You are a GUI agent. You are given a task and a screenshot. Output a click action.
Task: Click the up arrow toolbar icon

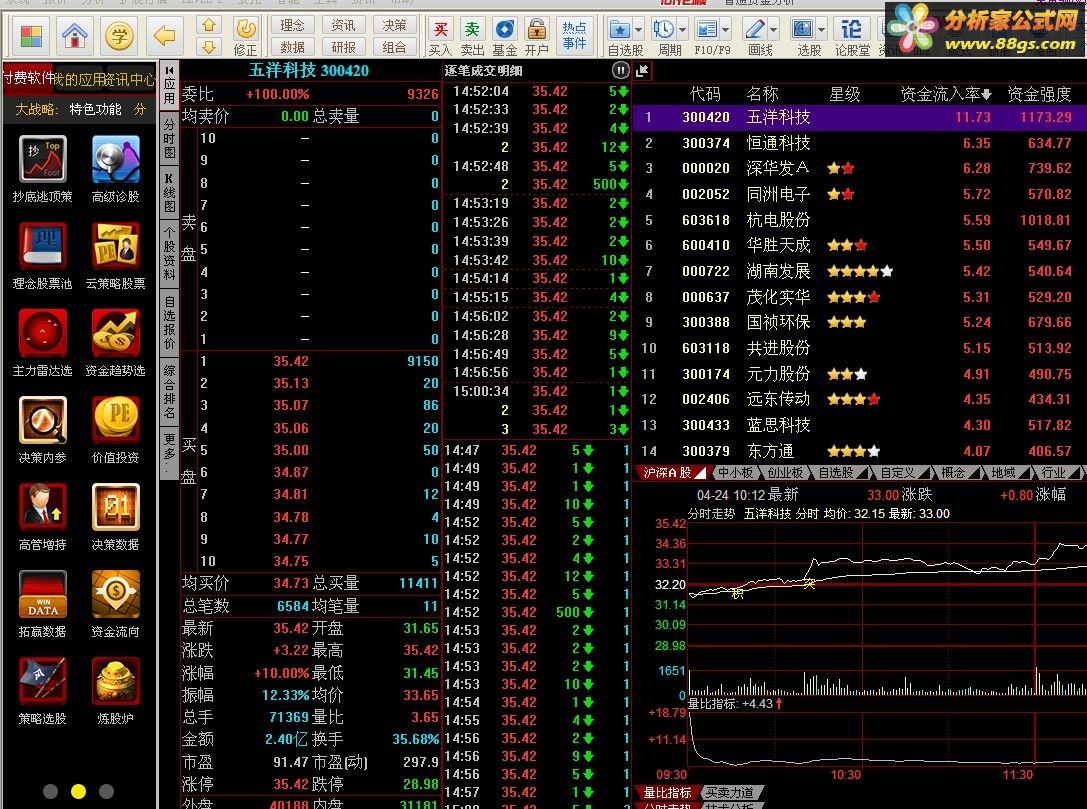(x=209, y=26)
